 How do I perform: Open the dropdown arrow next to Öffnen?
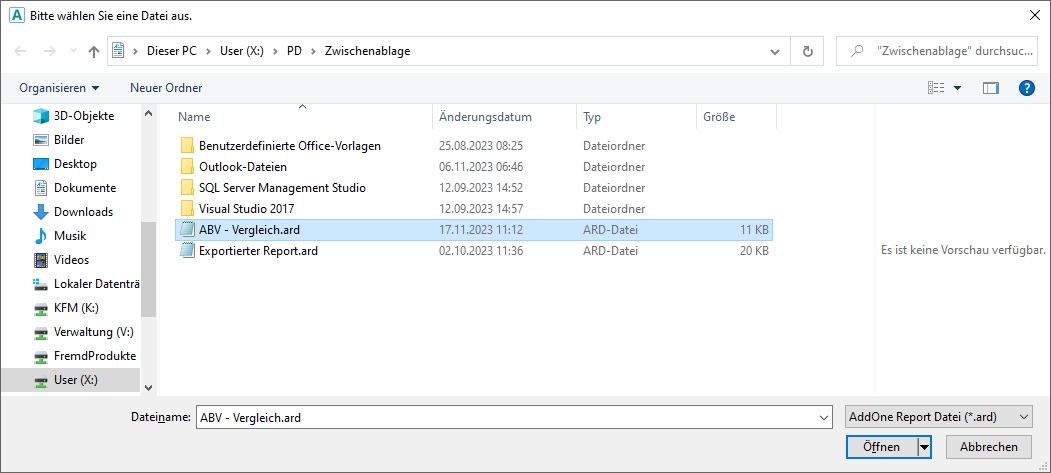tap(925, 447)
